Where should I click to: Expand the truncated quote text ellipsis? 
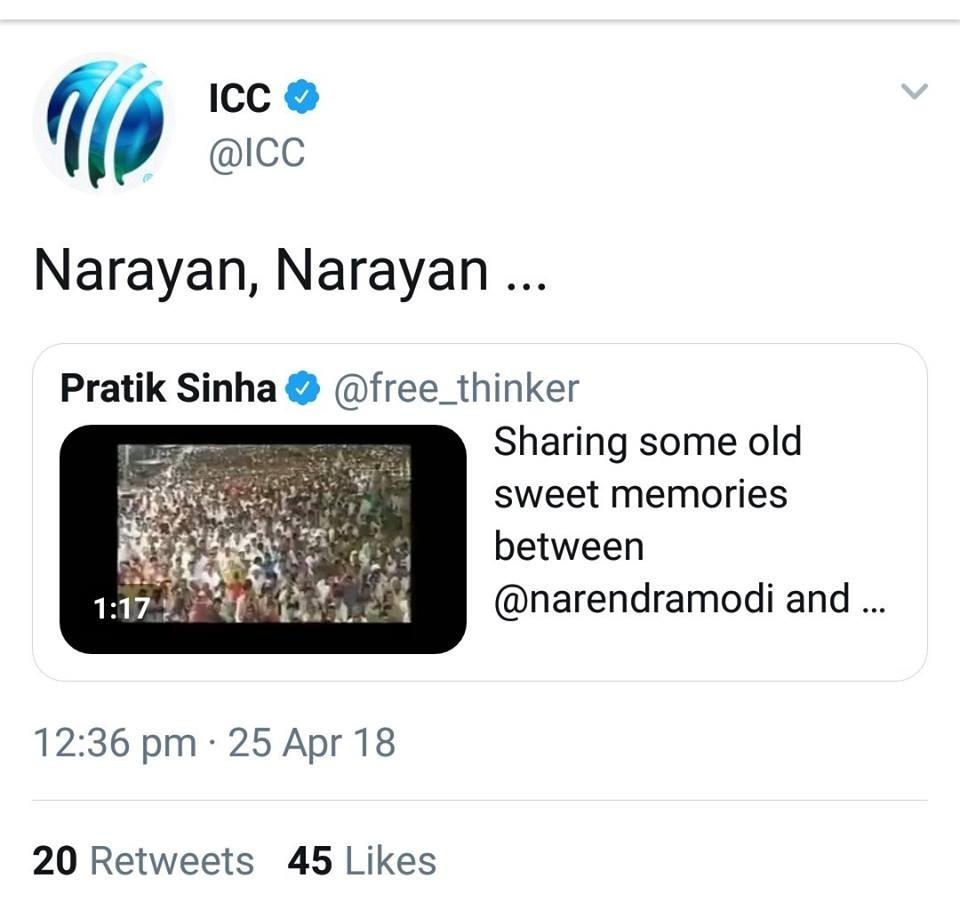click(x=872, y=601)
